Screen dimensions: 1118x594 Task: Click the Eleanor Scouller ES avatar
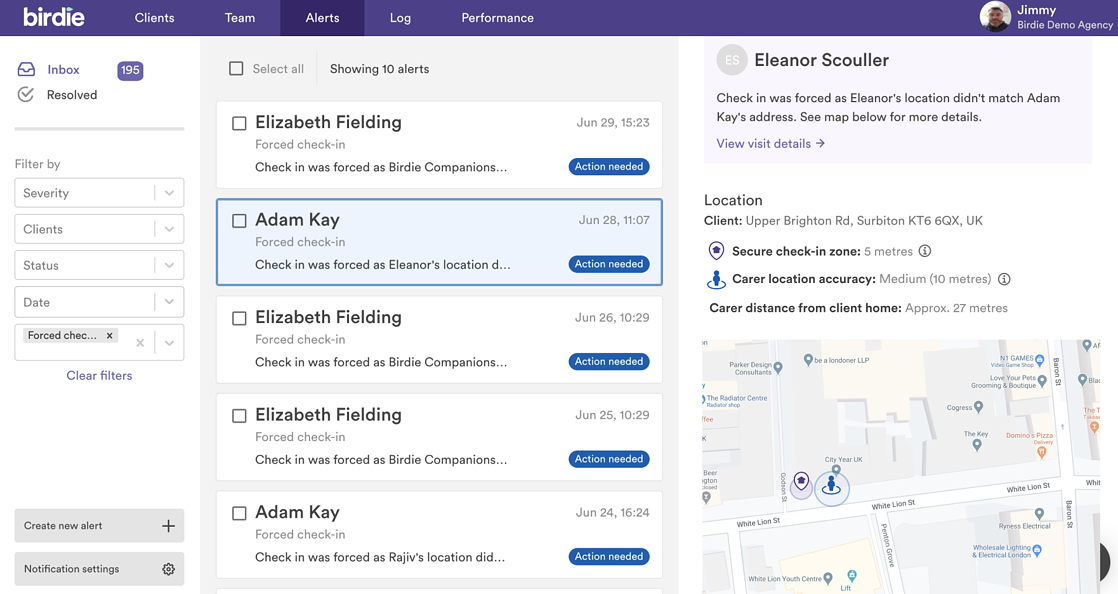click(732, 60)
